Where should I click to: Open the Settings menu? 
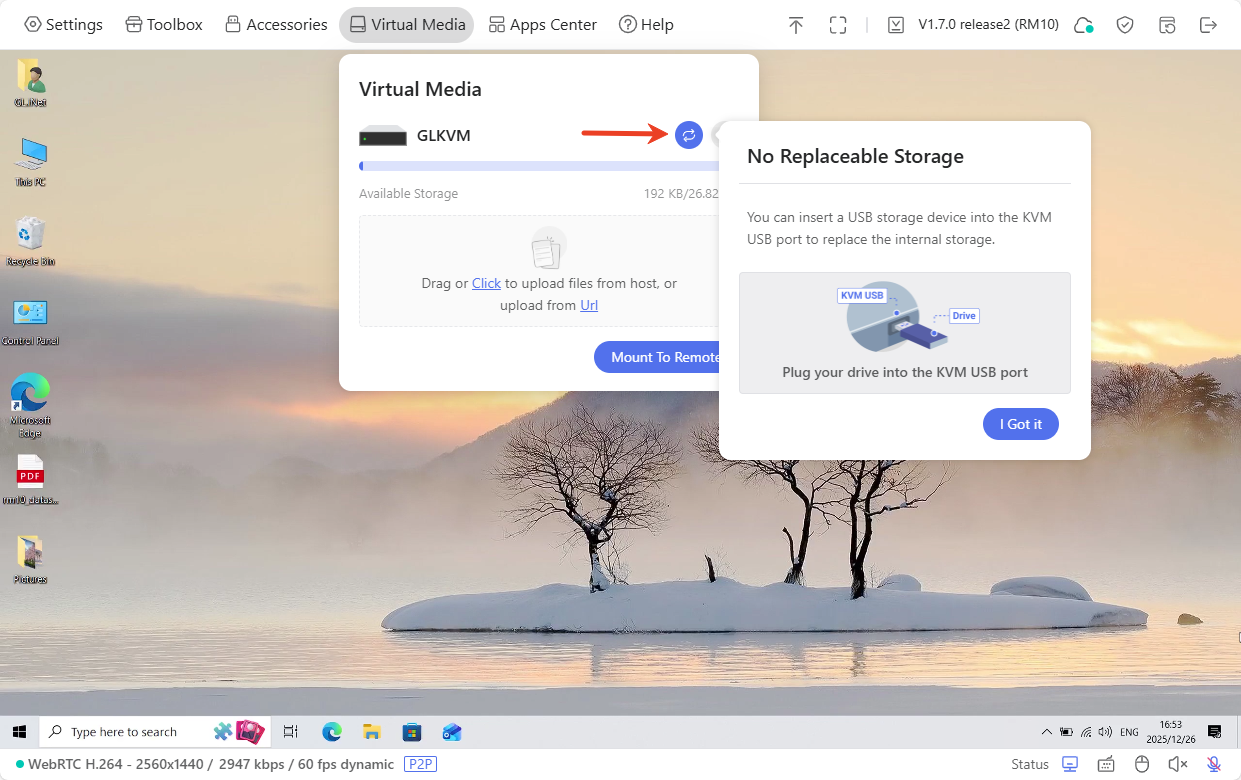[x=63, y=24]
